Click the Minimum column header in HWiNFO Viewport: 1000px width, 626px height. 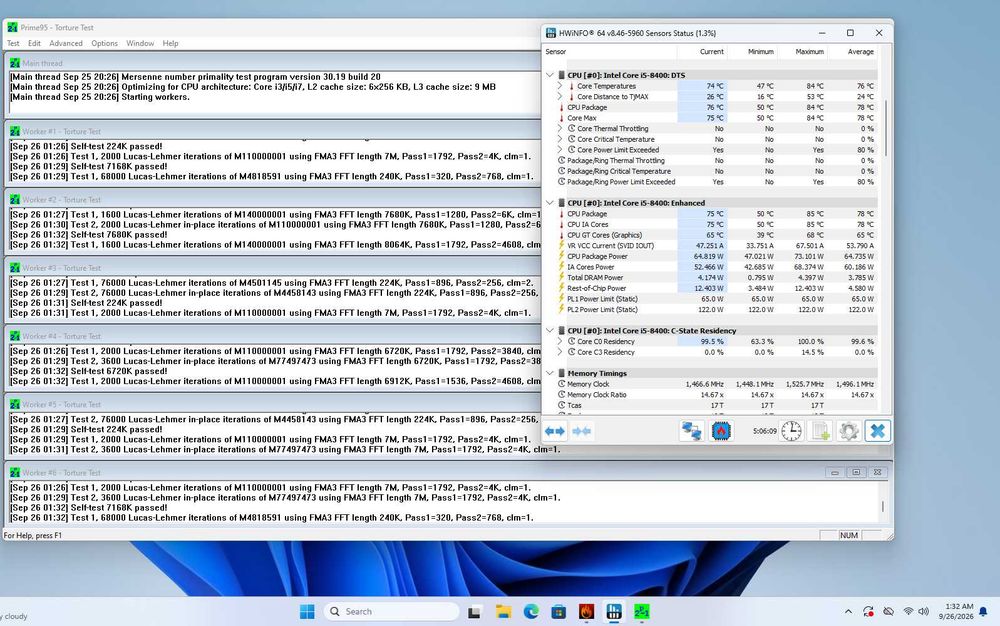point(752,52)
